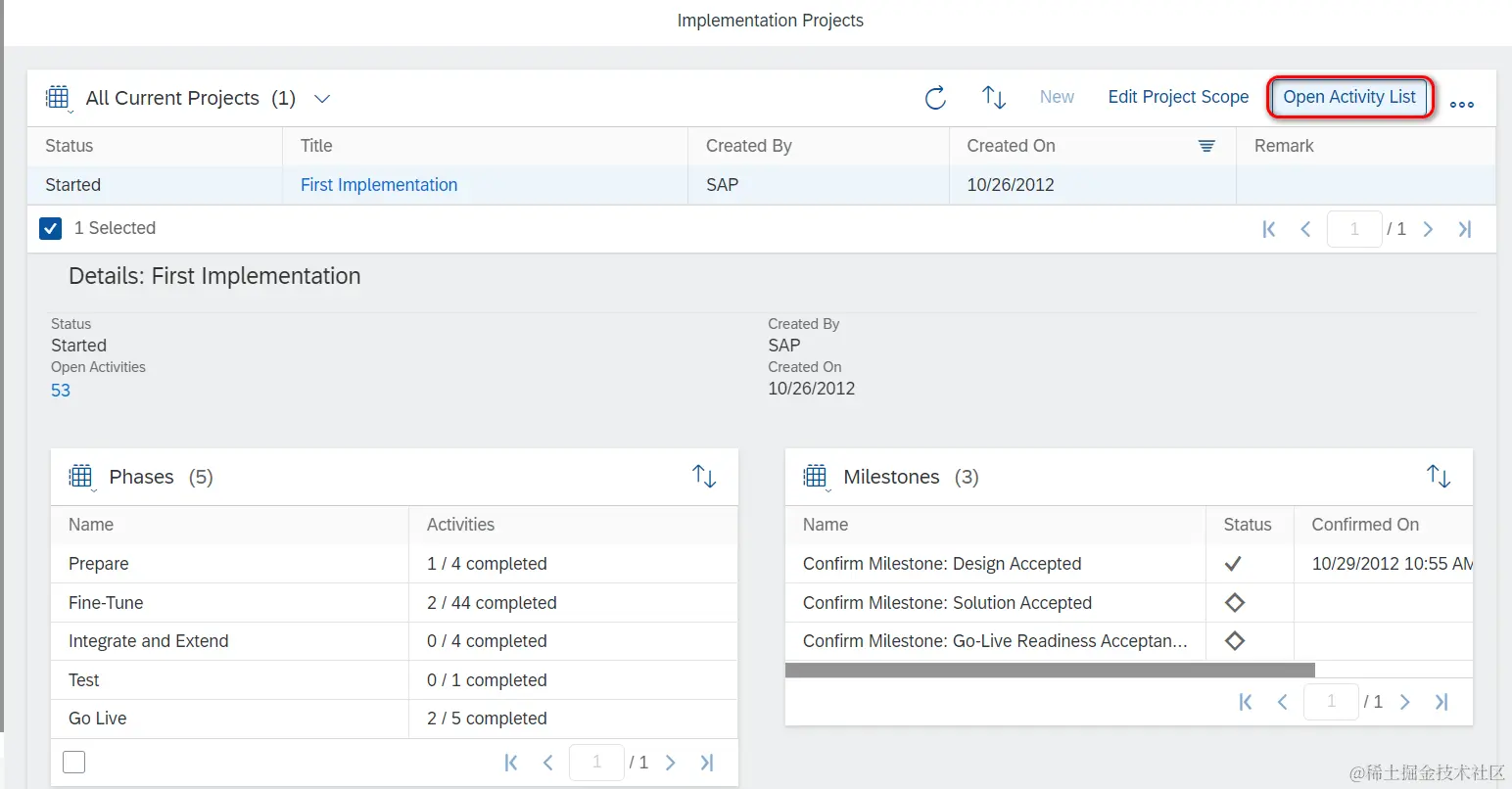Click the Milestones horizontal scrollbar
Viewport: 1512px width, 789px height.
1050,671
